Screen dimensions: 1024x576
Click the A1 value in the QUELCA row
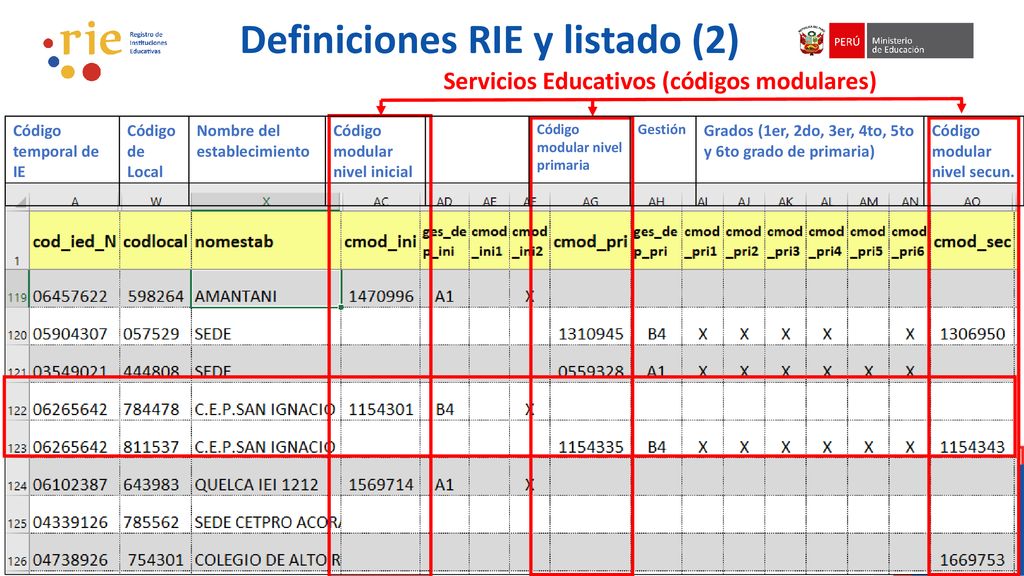point(444,485)
